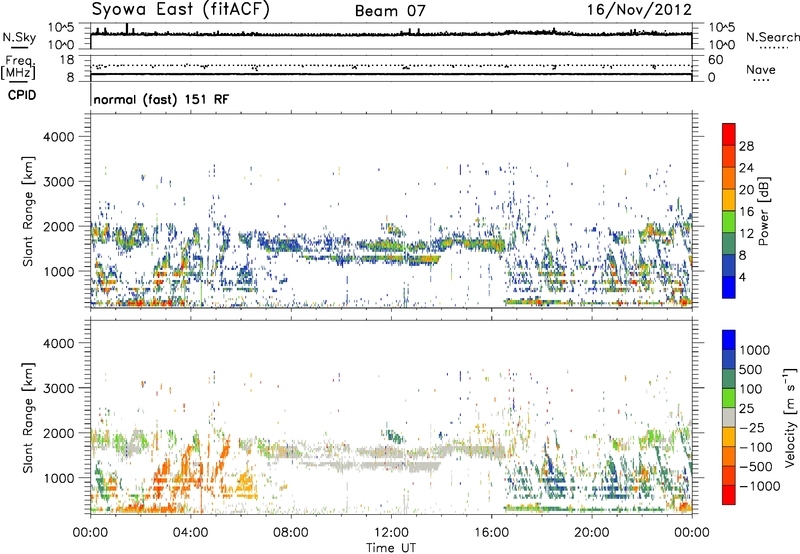Click the "N.Search" legend label

[772, 37]
